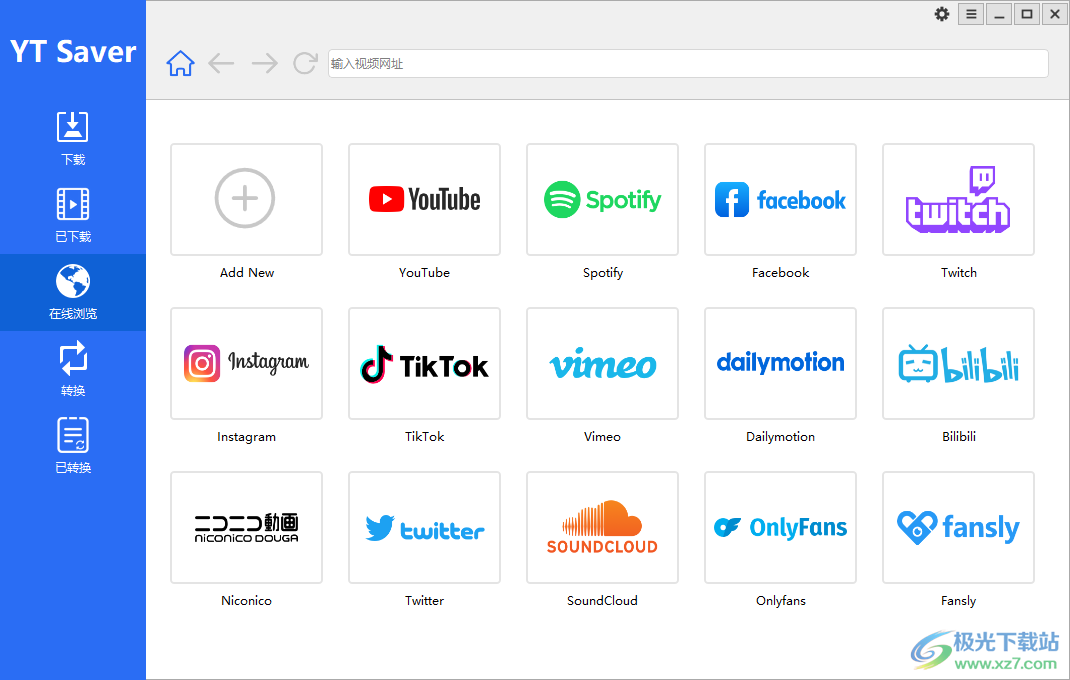
Task: Open the 已转换 converted files section
Action: [72, 447]
